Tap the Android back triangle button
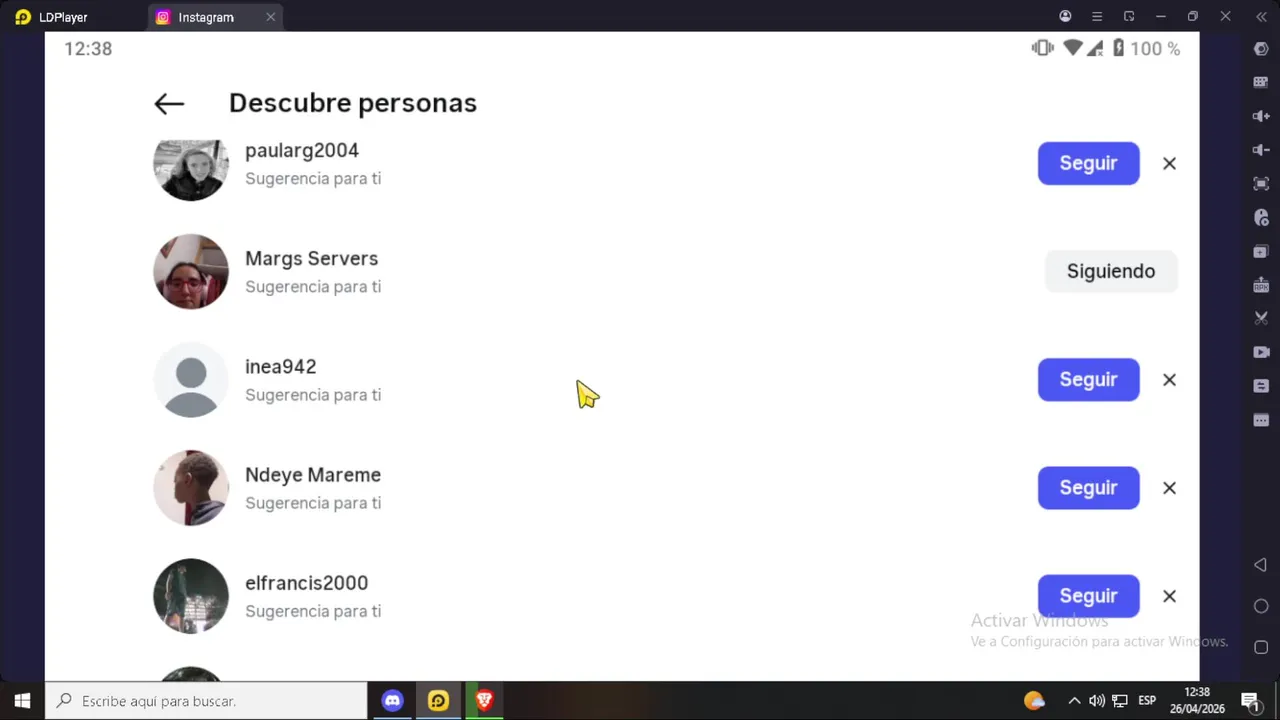 tap(1260, 565)
